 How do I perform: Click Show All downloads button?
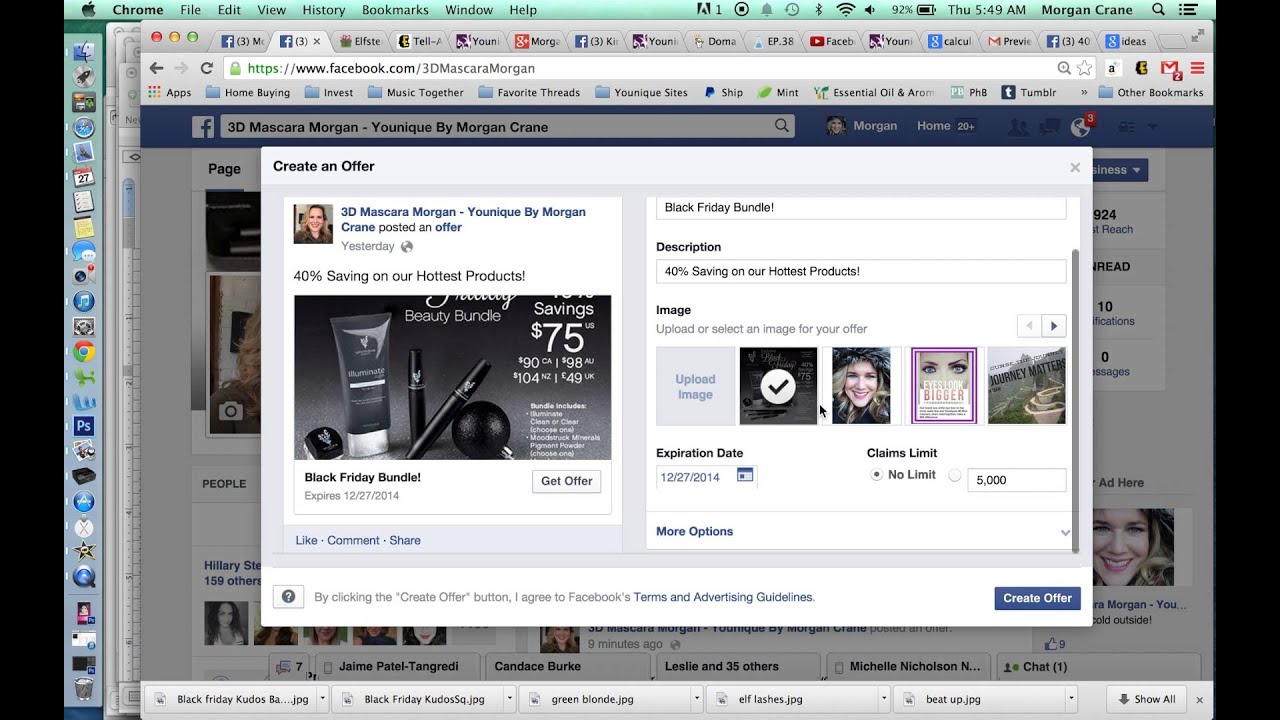pos(1147,699)
